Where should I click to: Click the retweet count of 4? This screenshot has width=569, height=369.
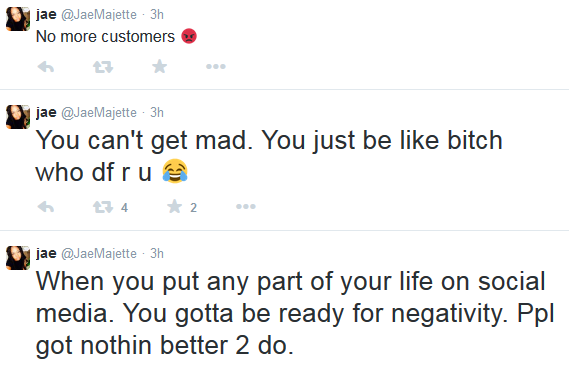pyautogui.click(x=124, y=208)
